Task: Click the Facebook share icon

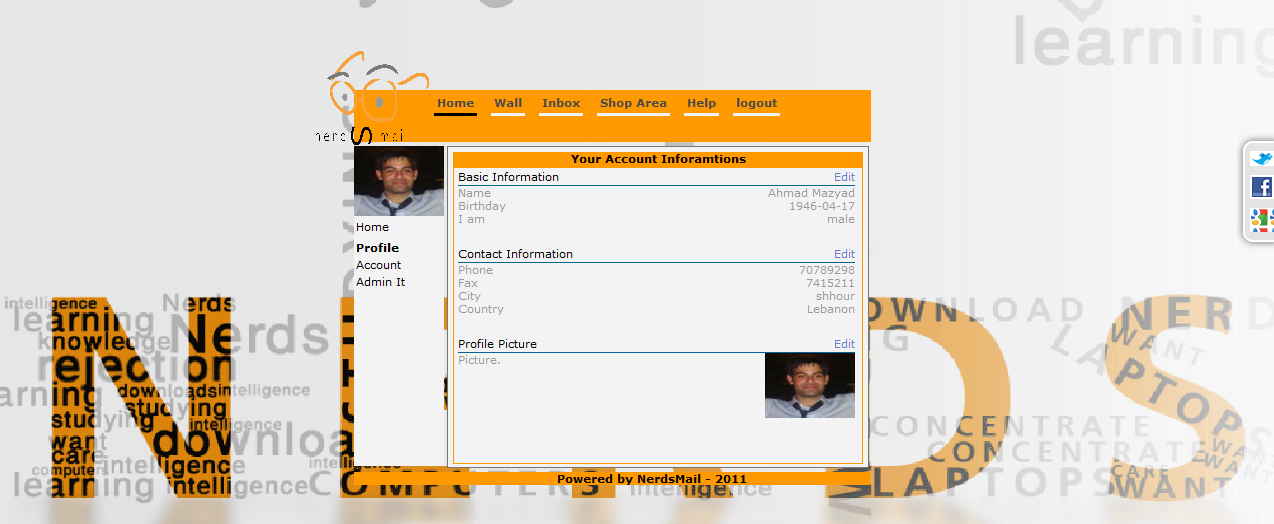Action: (x=1262, y=187)
